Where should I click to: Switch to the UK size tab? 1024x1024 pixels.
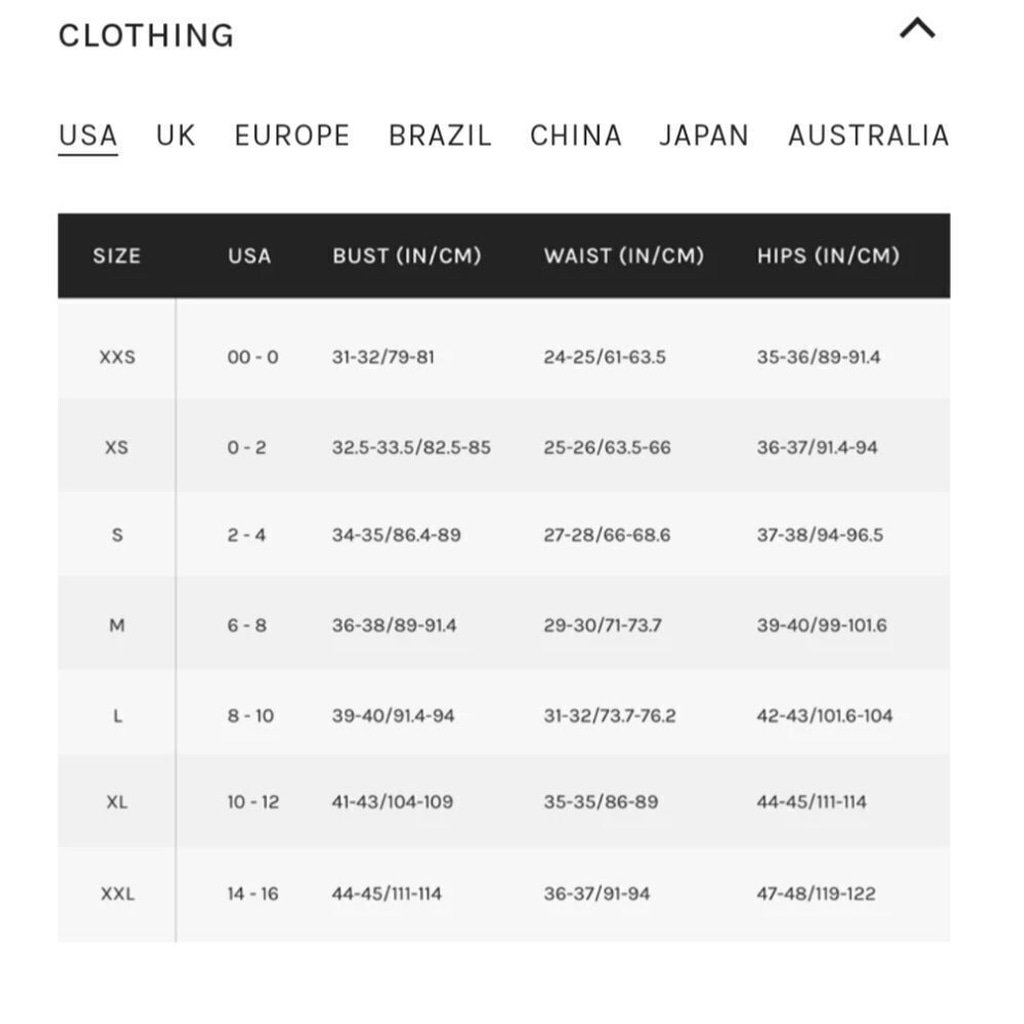tap(176, 136)
